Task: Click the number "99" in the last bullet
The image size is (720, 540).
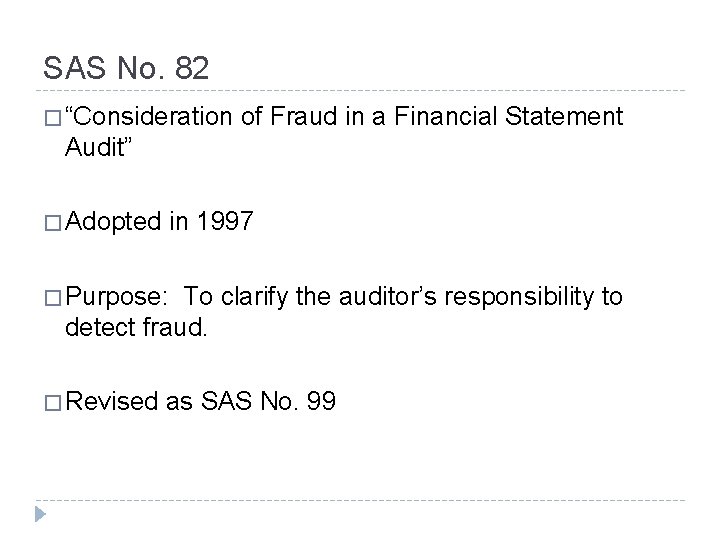Action: (x=321, y=401)
